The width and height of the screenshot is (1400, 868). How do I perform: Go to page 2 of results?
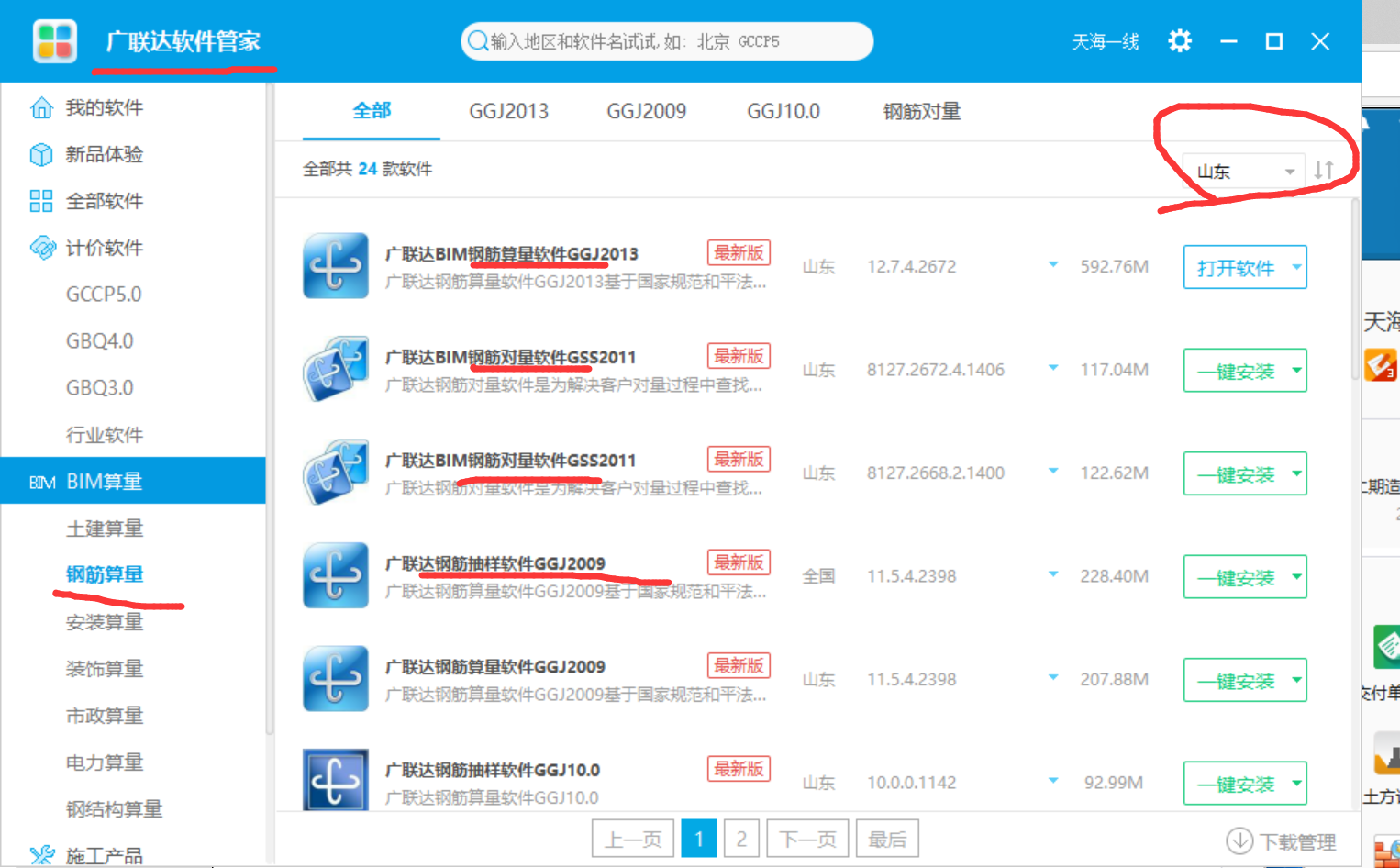742,839
